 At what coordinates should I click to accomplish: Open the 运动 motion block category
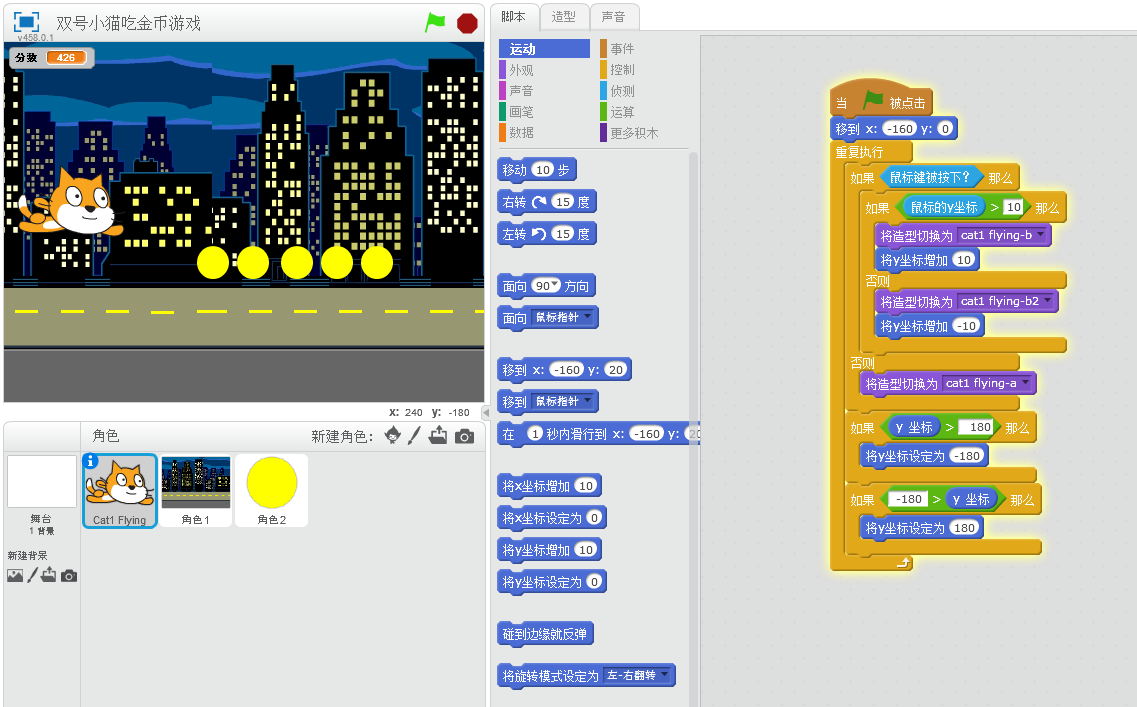[x=544, y=49]
